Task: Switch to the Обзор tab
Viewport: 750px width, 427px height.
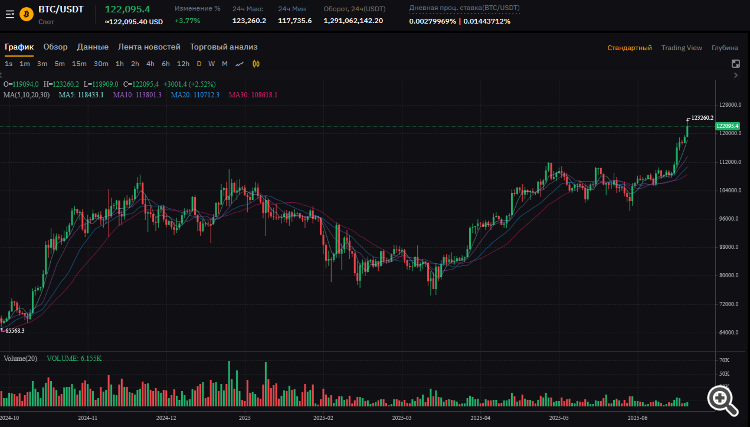Action: coord(55,47)
